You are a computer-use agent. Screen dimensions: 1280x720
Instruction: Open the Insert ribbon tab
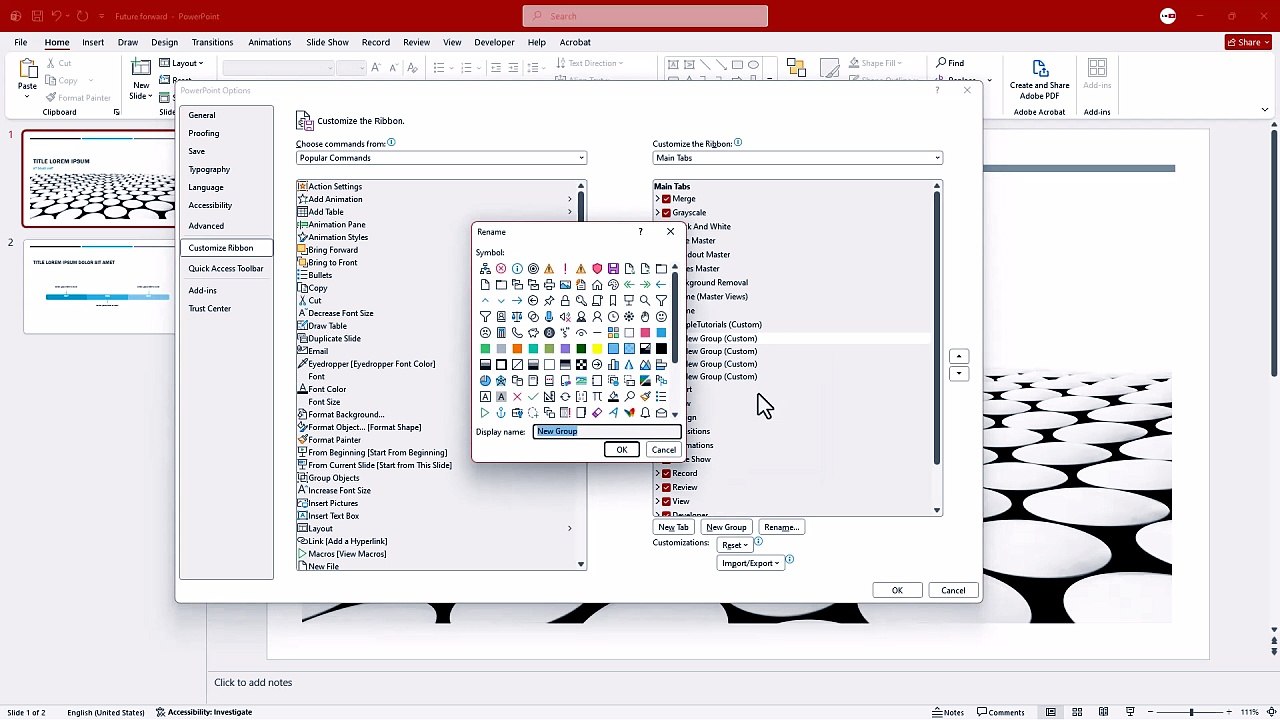coord(93,42)
